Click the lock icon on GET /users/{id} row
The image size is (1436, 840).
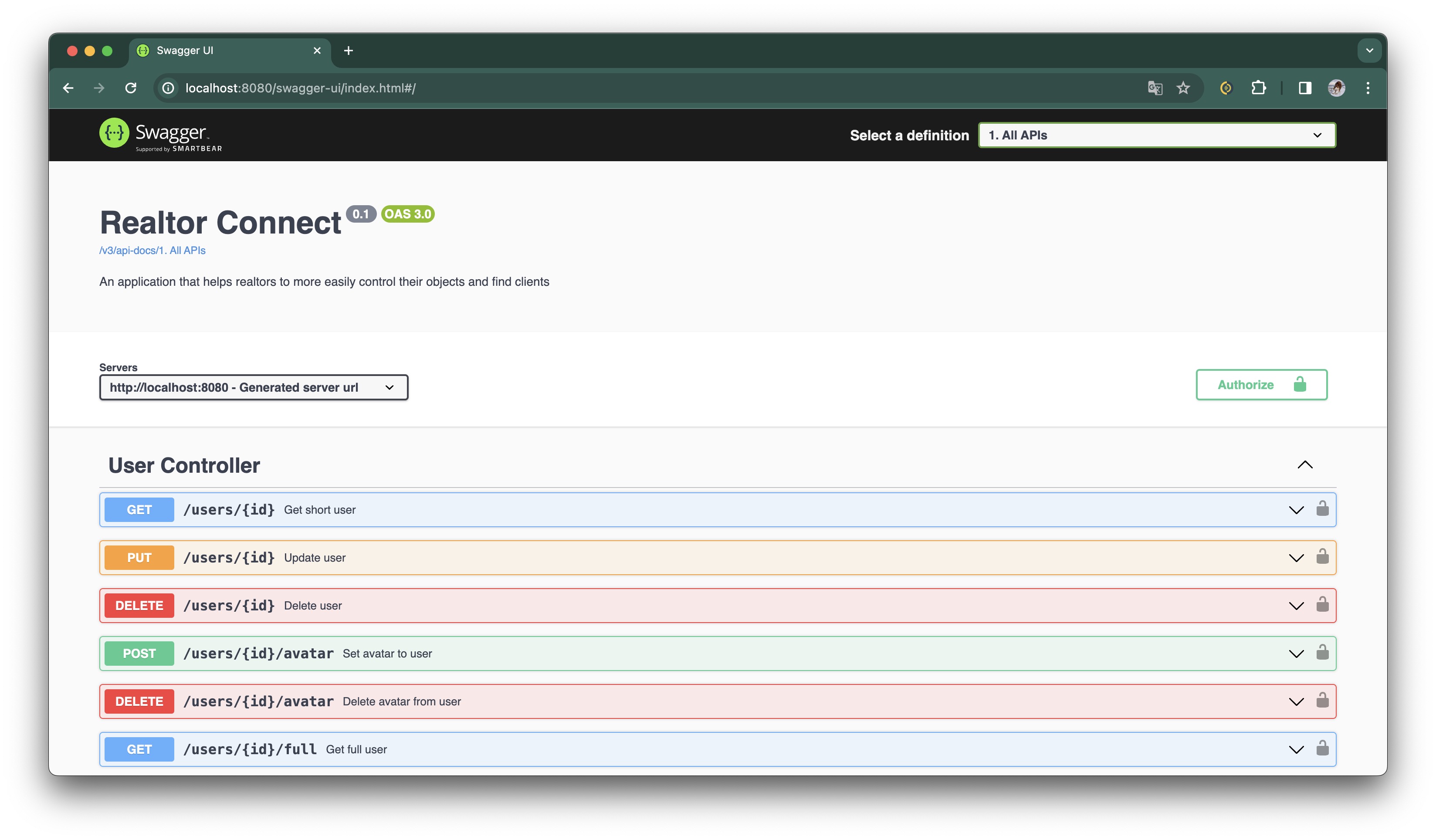click(x=1322, y=508)
